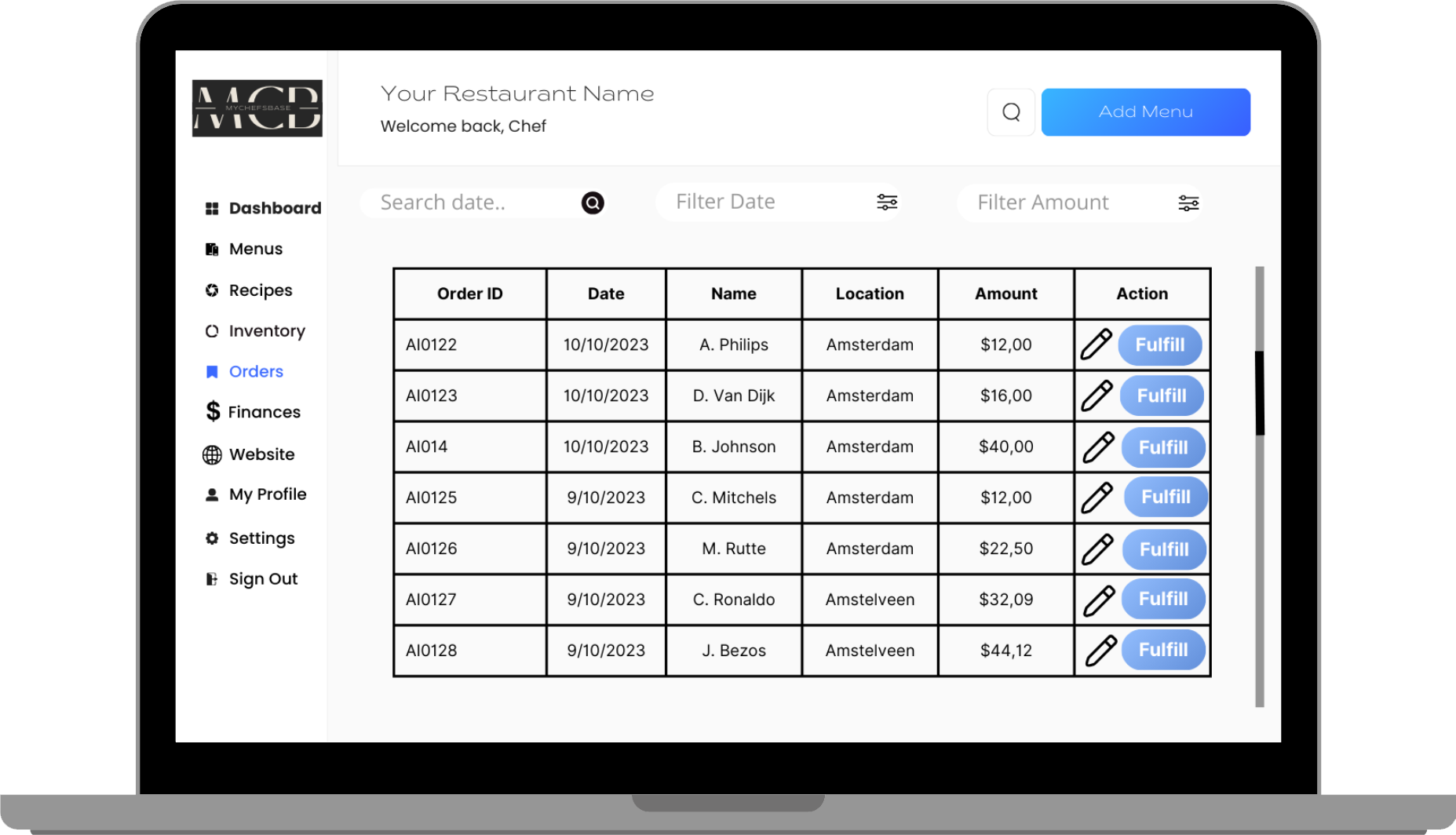Screen dimensions: 1456x835
Task: Click the MCD MyChefsBase logo
Action: click(257, 108)
